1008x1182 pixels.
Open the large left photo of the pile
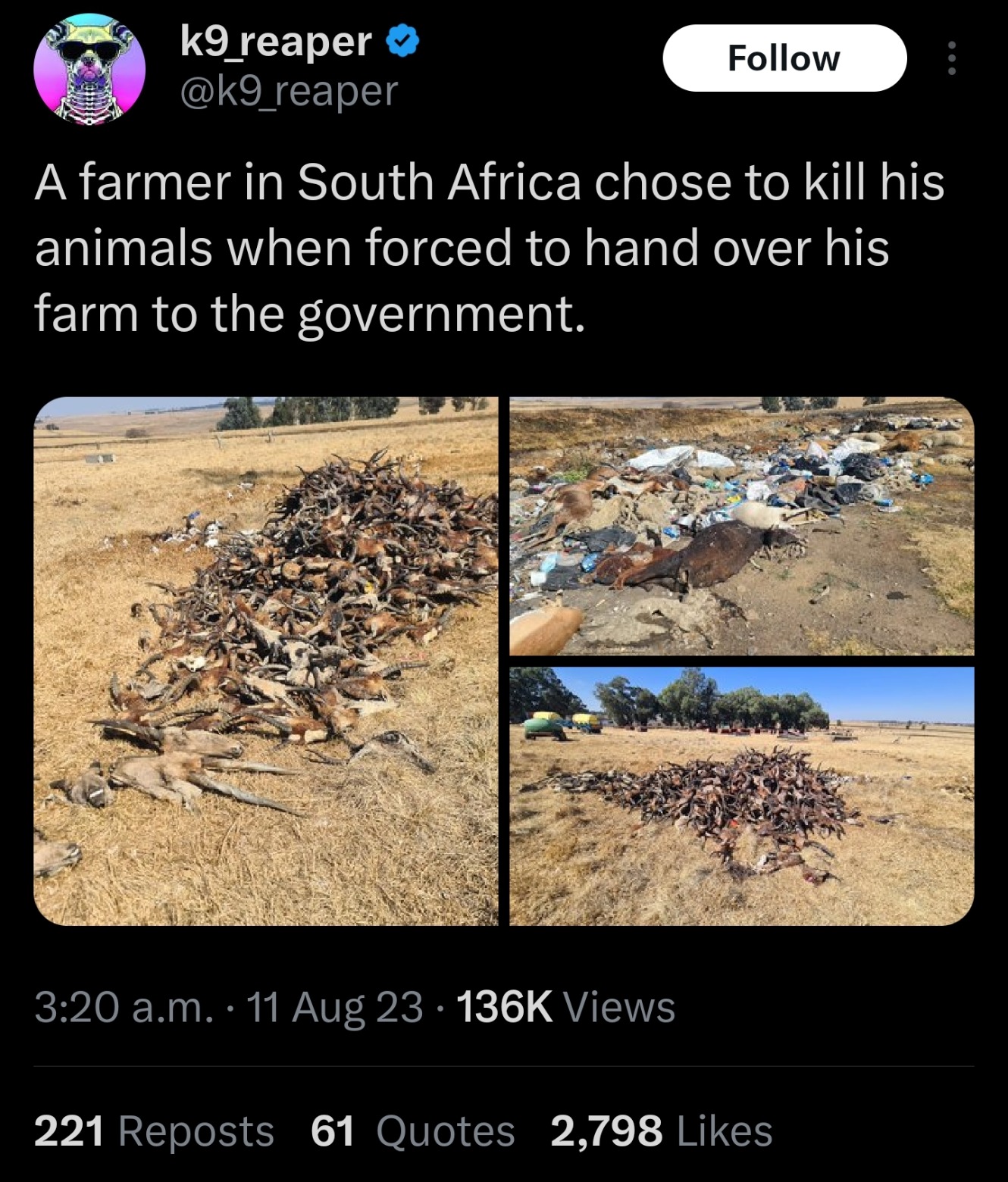tap(266, 661)
